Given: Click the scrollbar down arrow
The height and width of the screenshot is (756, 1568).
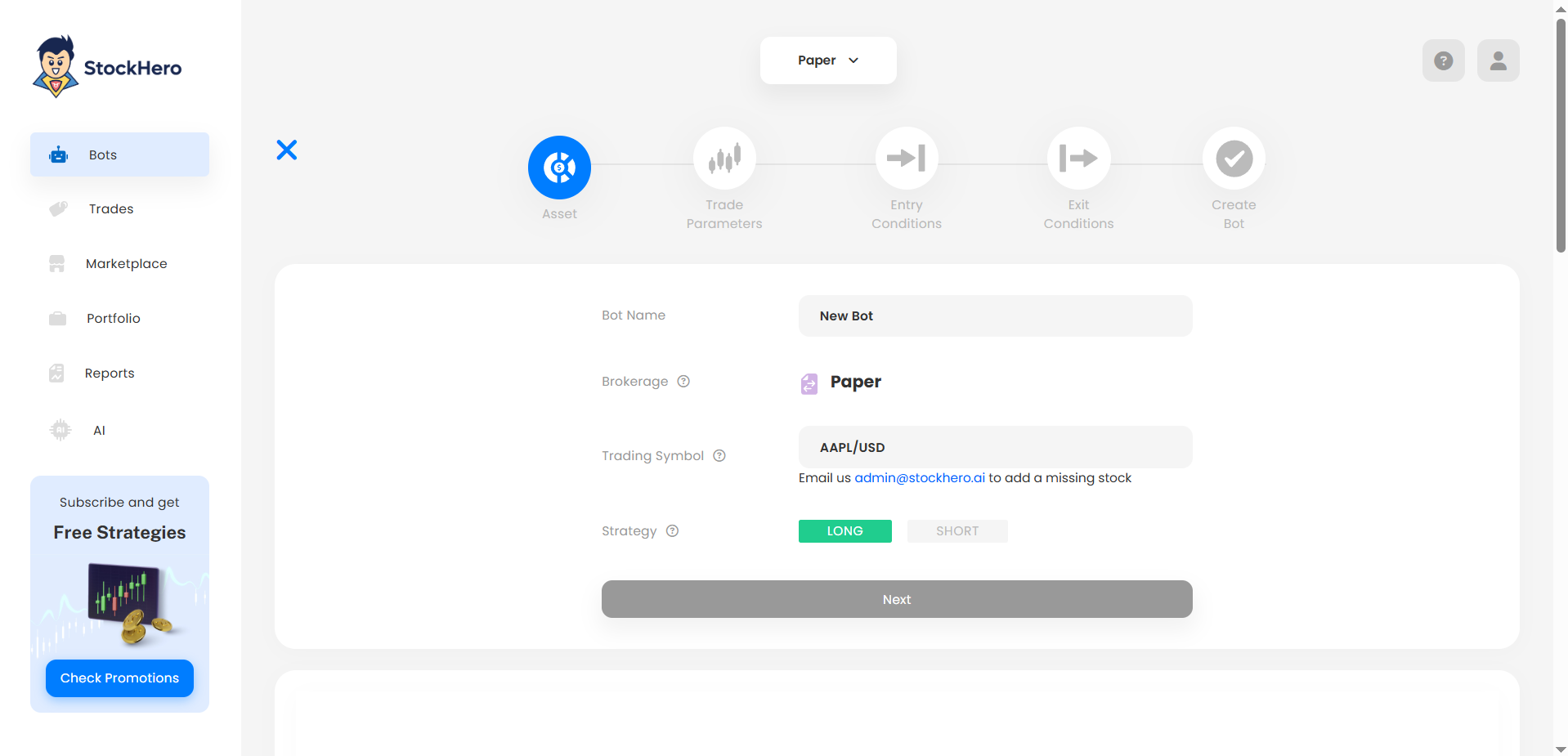Looking at the screenshot, I should pos(1561,749).
